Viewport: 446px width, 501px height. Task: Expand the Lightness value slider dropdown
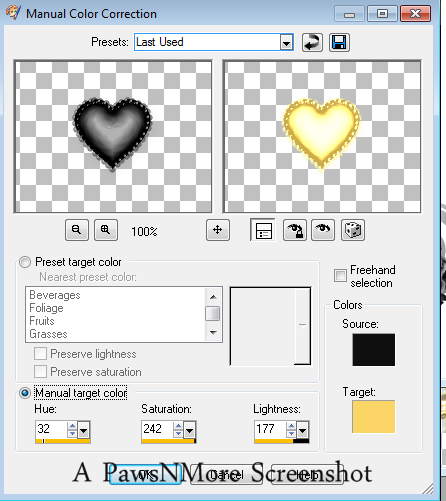[302, 431]
